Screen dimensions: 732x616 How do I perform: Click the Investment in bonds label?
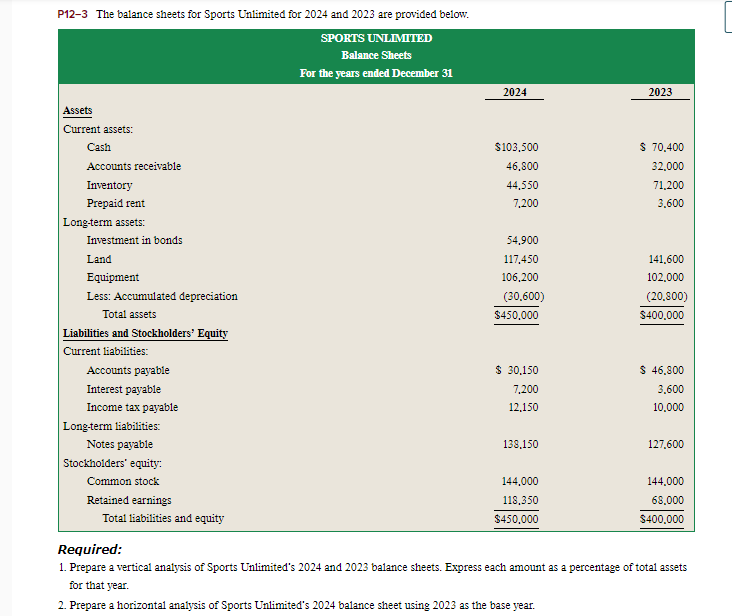(134, 240)
